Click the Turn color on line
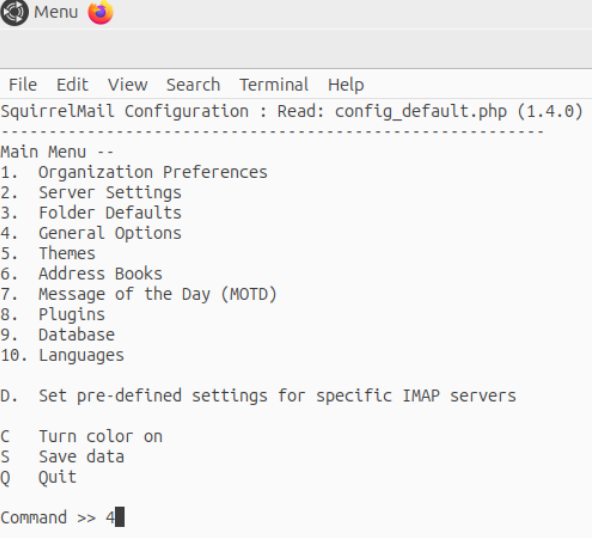 tap(81, 436)
